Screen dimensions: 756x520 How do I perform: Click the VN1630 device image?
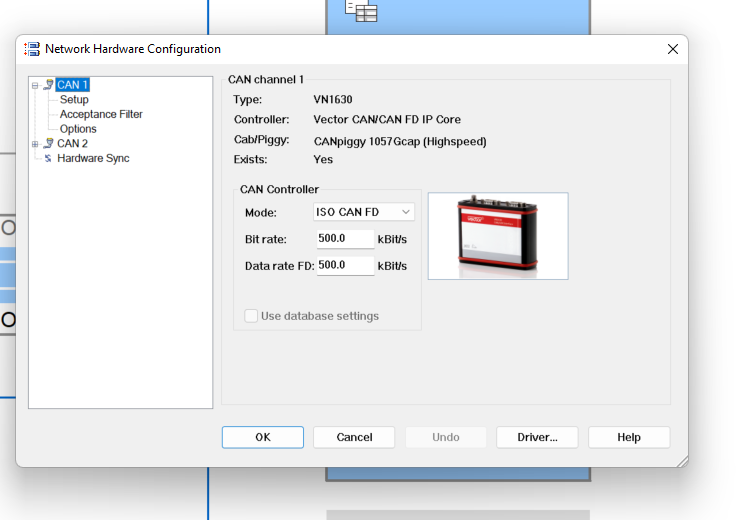pos(498,236)
